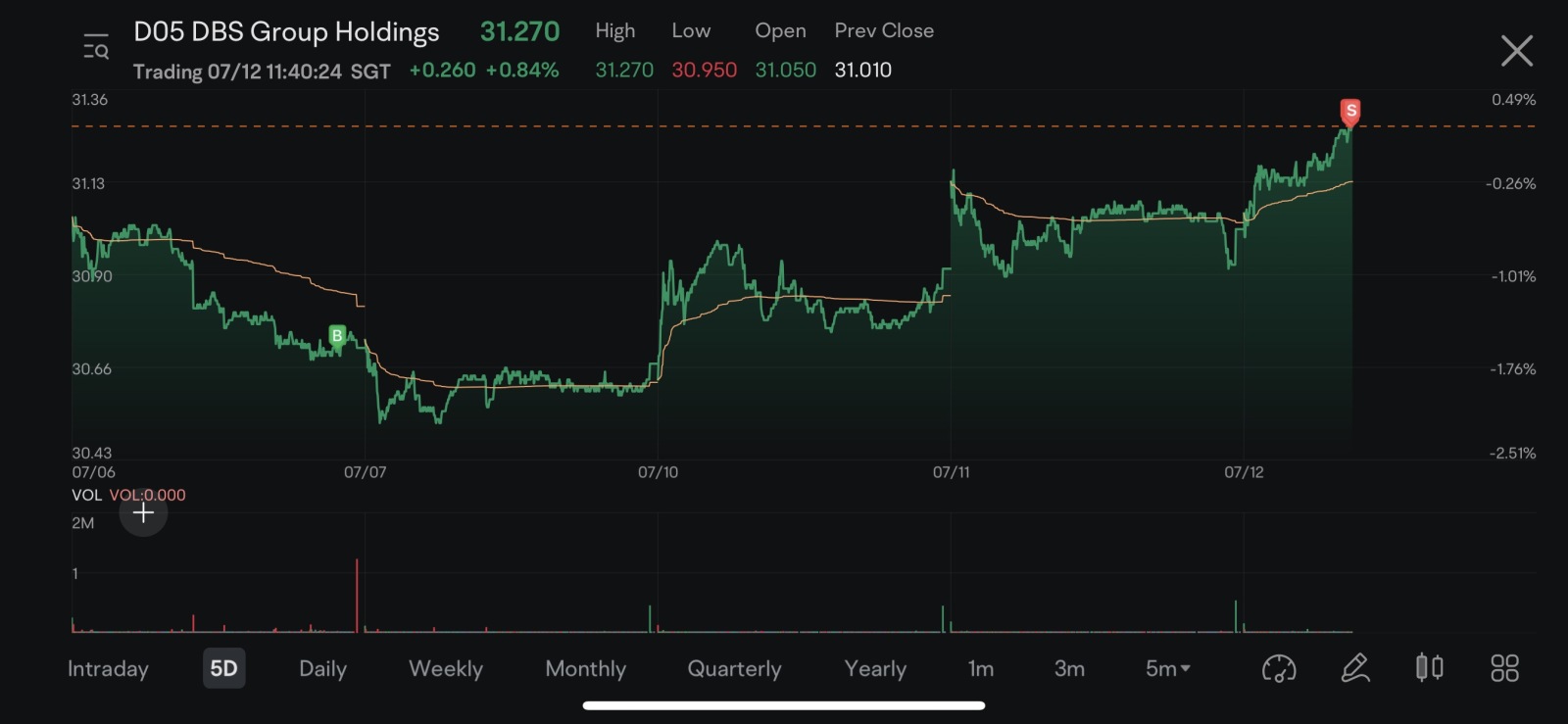
Task: Tap the 07/10 date axis label
Action: pyautogui.click(x=658, y=472)
